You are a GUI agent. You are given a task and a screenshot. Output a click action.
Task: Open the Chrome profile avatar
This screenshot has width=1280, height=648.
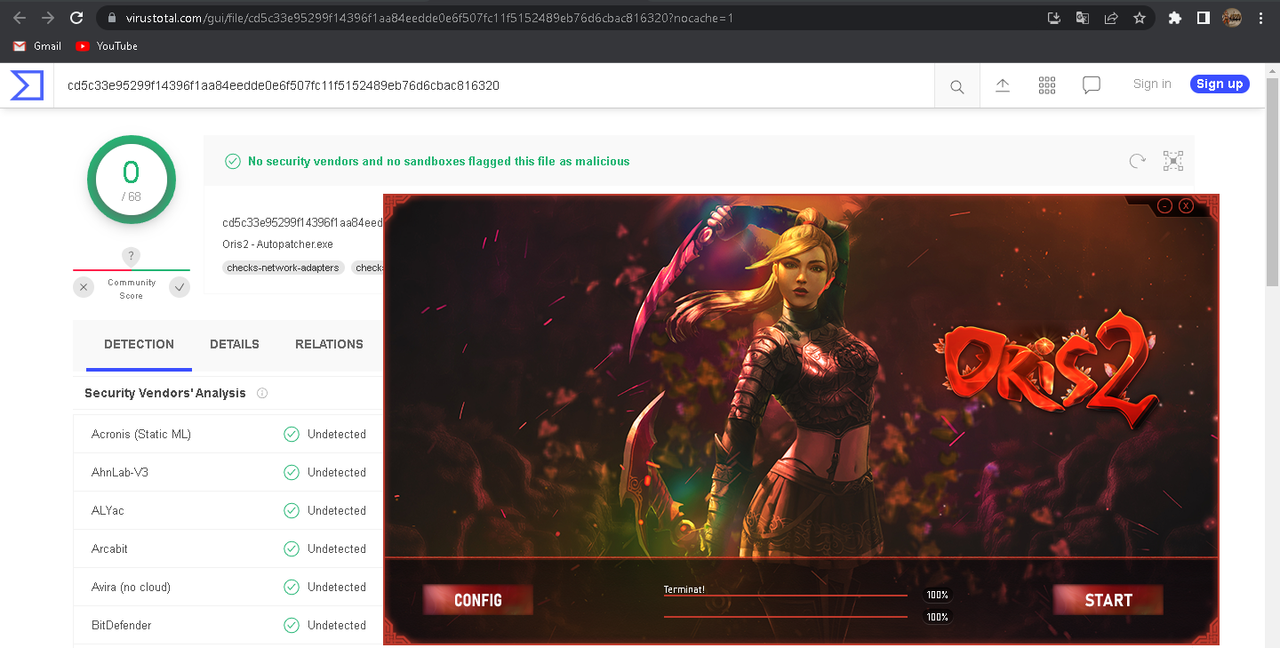click(x=1232, y=18)
